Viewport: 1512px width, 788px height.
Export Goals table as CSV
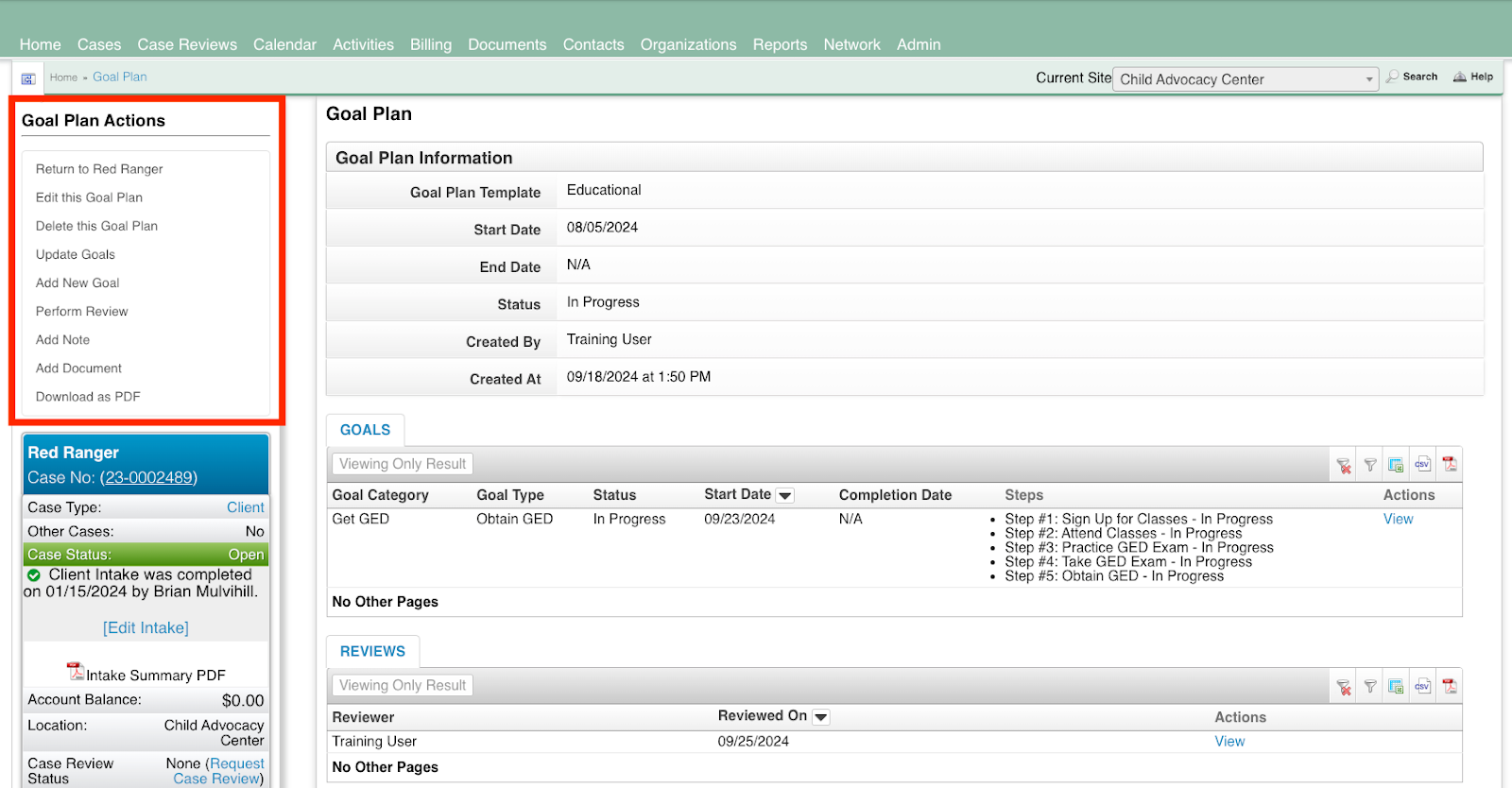(1422, 464)
